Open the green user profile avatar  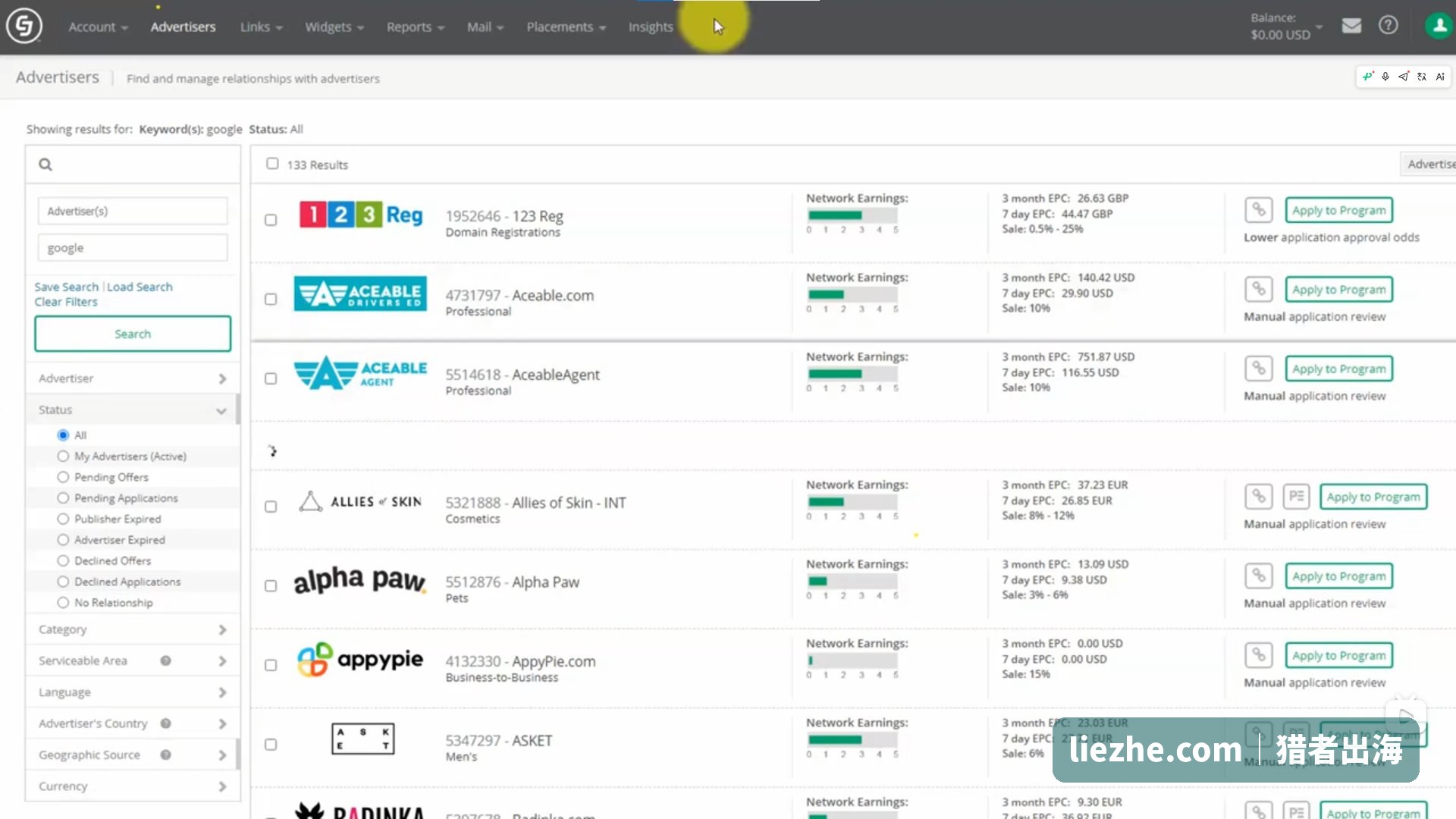[1439, 26]
